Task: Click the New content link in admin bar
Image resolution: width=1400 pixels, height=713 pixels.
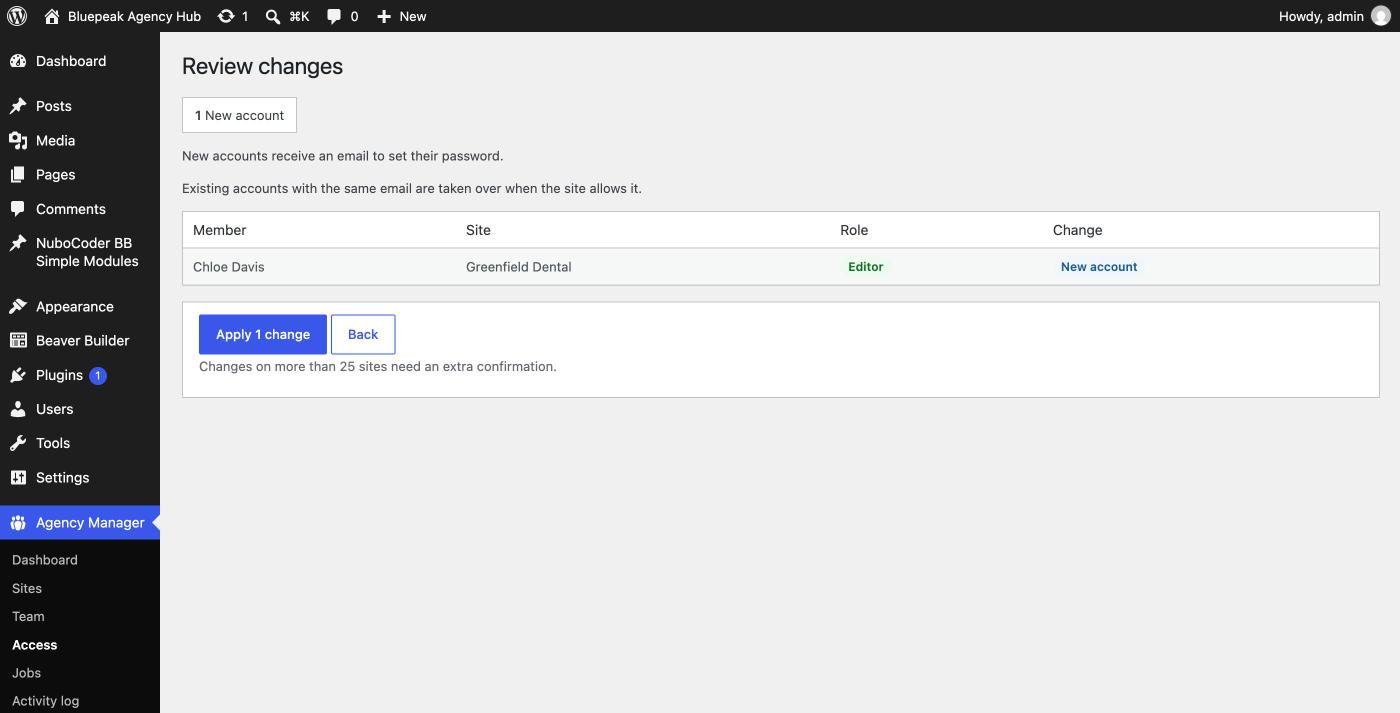Action: point(401,16)
